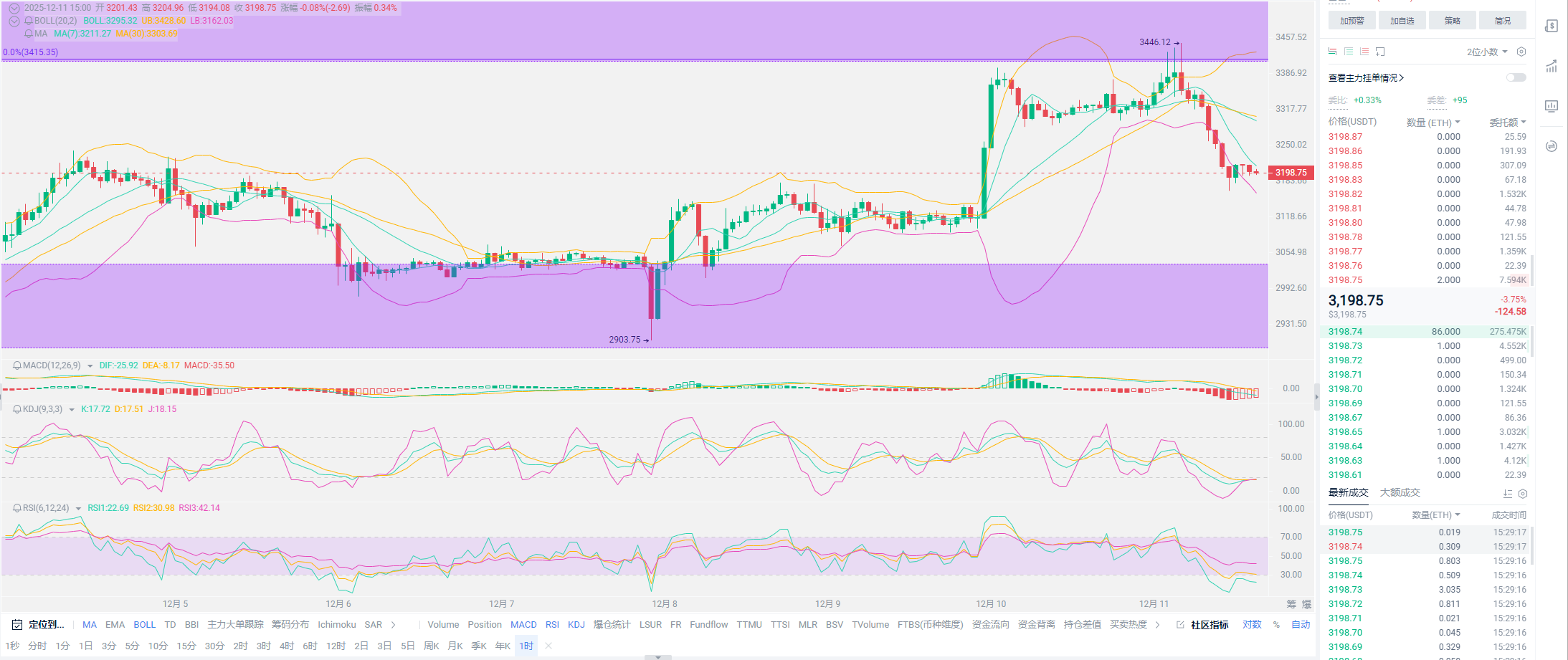Open the rising bar chart sidebar icon
Viewport: 1568px width, 660px height.
pyautogui.click(x=1552, y=67)
